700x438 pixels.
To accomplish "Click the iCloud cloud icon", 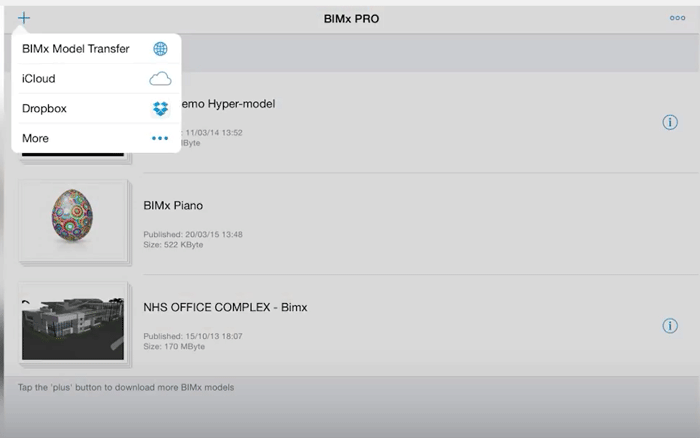I will coord(160,79).
